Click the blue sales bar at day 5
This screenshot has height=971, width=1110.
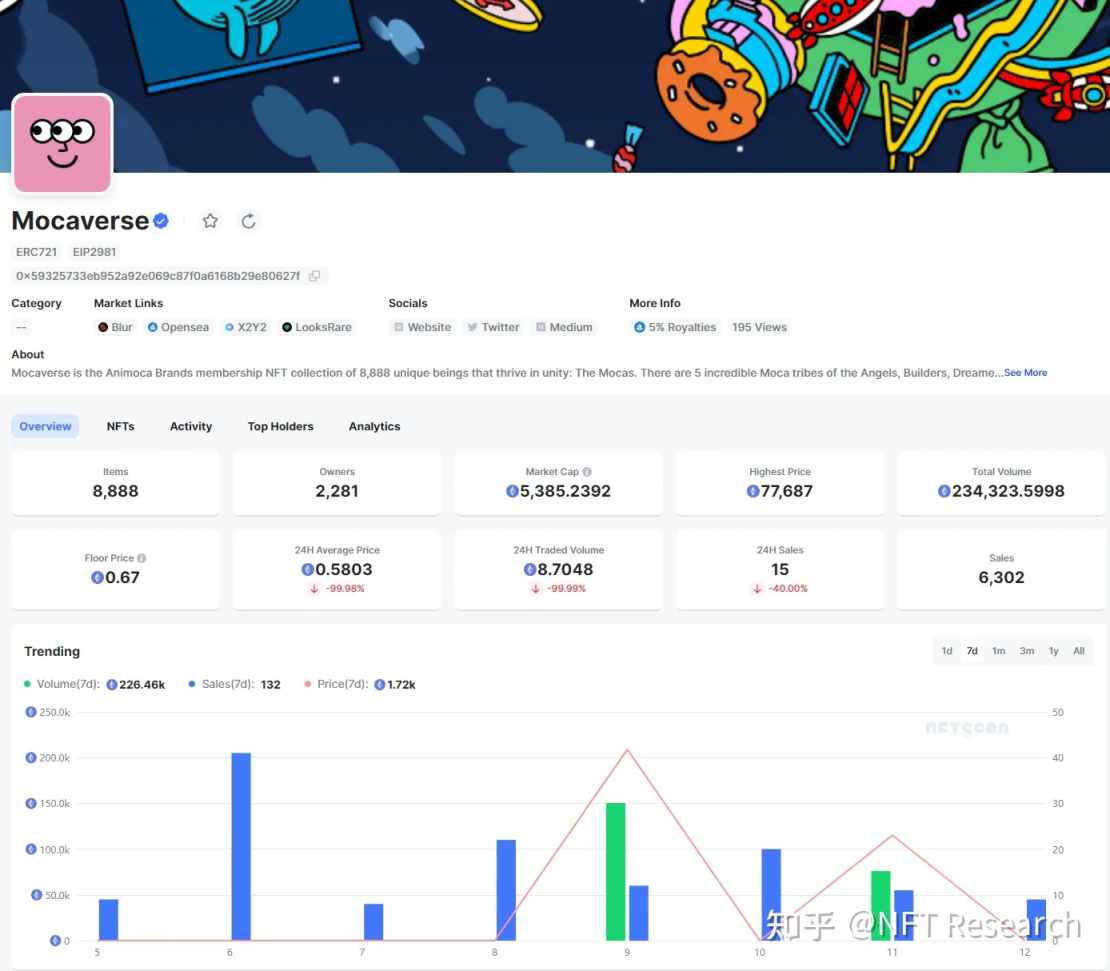pos(108,920)
